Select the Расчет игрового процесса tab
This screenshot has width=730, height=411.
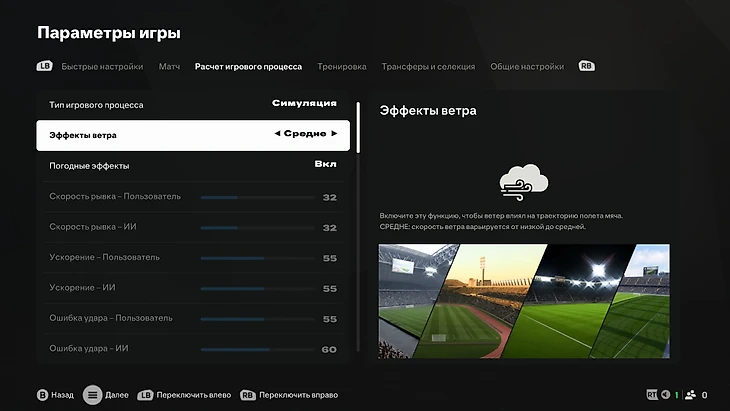tap(248, 67)
